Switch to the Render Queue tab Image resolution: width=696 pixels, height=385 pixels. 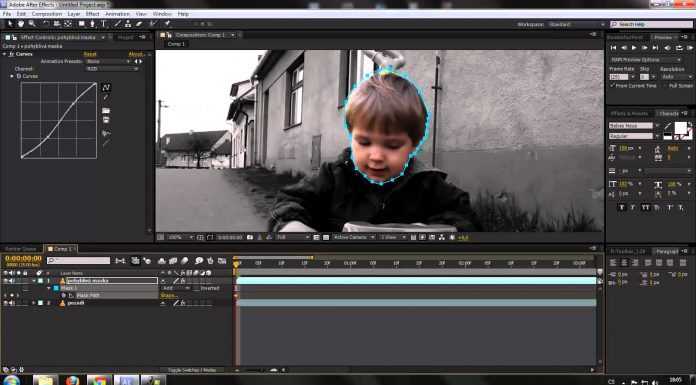[20, 249]
